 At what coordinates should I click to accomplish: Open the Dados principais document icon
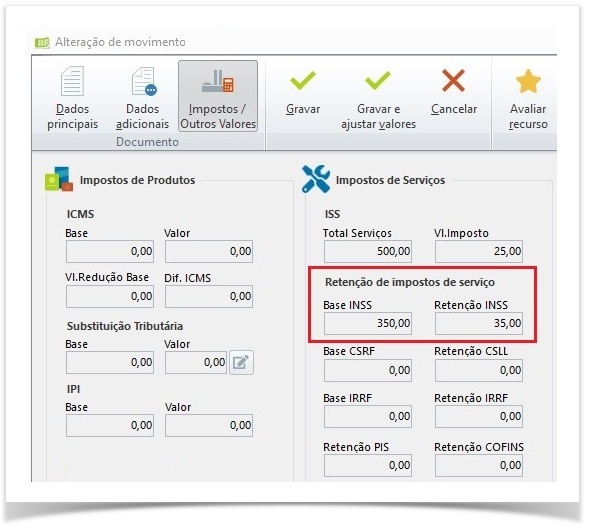pos(72,81)
